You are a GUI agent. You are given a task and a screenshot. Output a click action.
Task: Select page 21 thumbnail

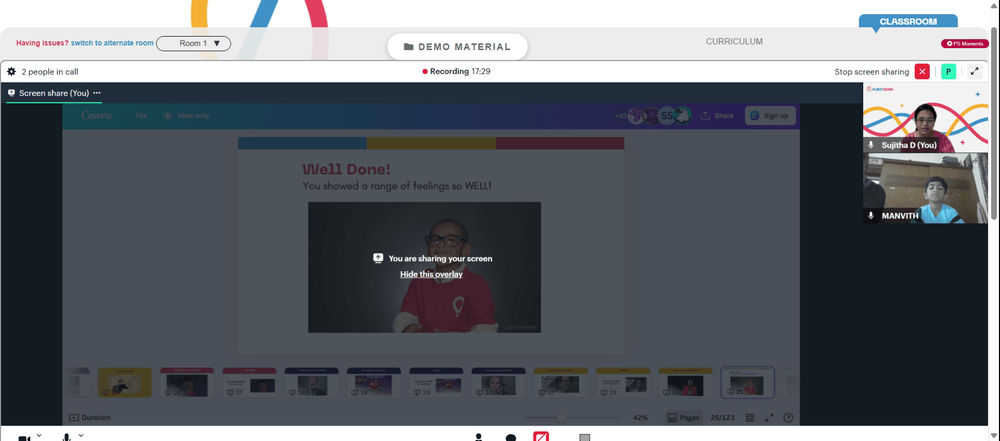pos(499,382)
